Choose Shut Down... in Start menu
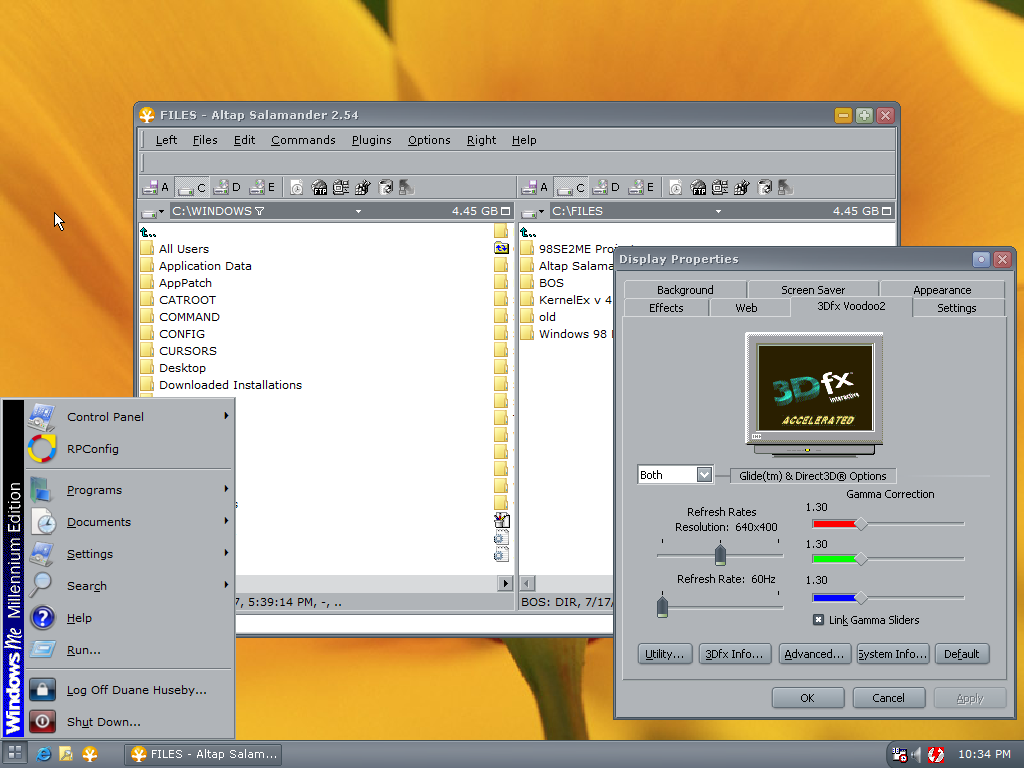This screenshot has height=768, width=1024. tap(129, 722)
